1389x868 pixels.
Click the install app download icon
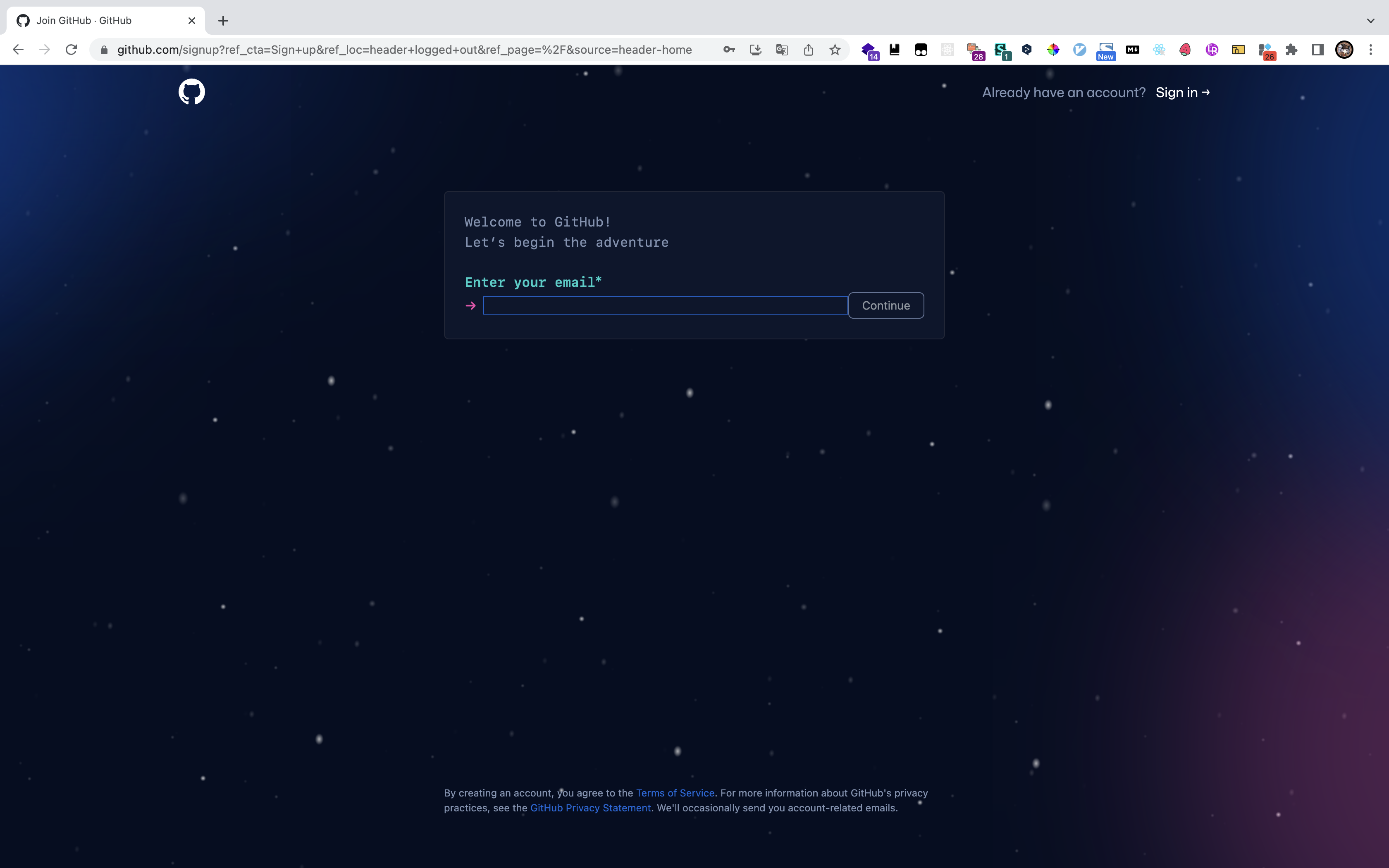755,50
